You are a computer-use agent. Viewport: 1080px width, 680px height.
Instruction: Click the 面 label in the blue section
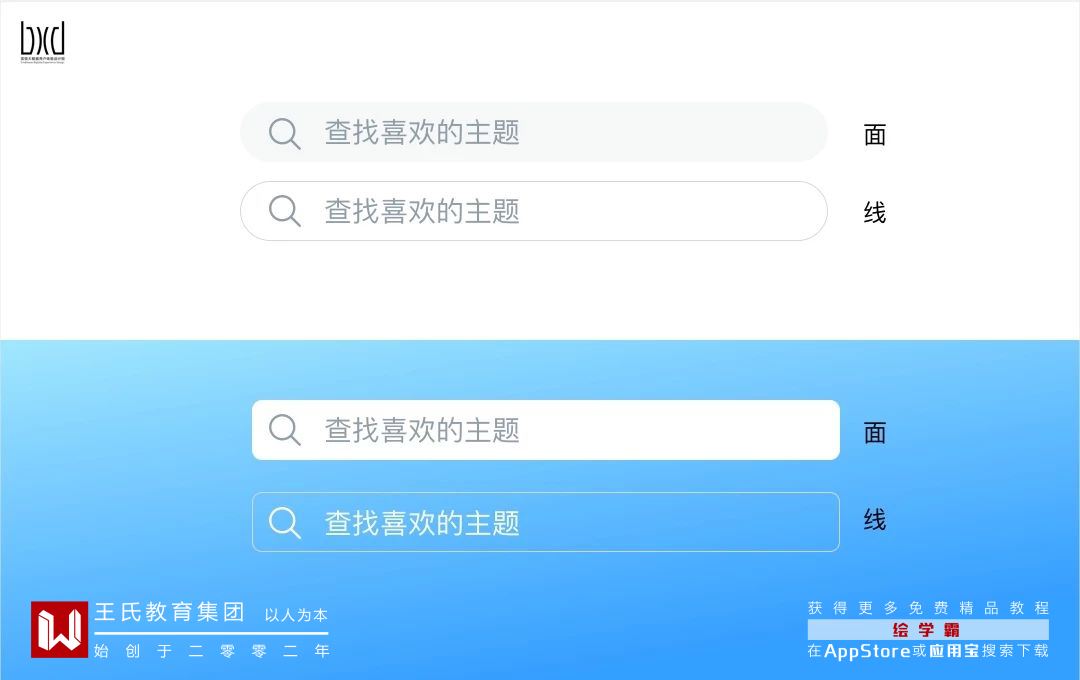pyautogui.click(x=875, y=433)
